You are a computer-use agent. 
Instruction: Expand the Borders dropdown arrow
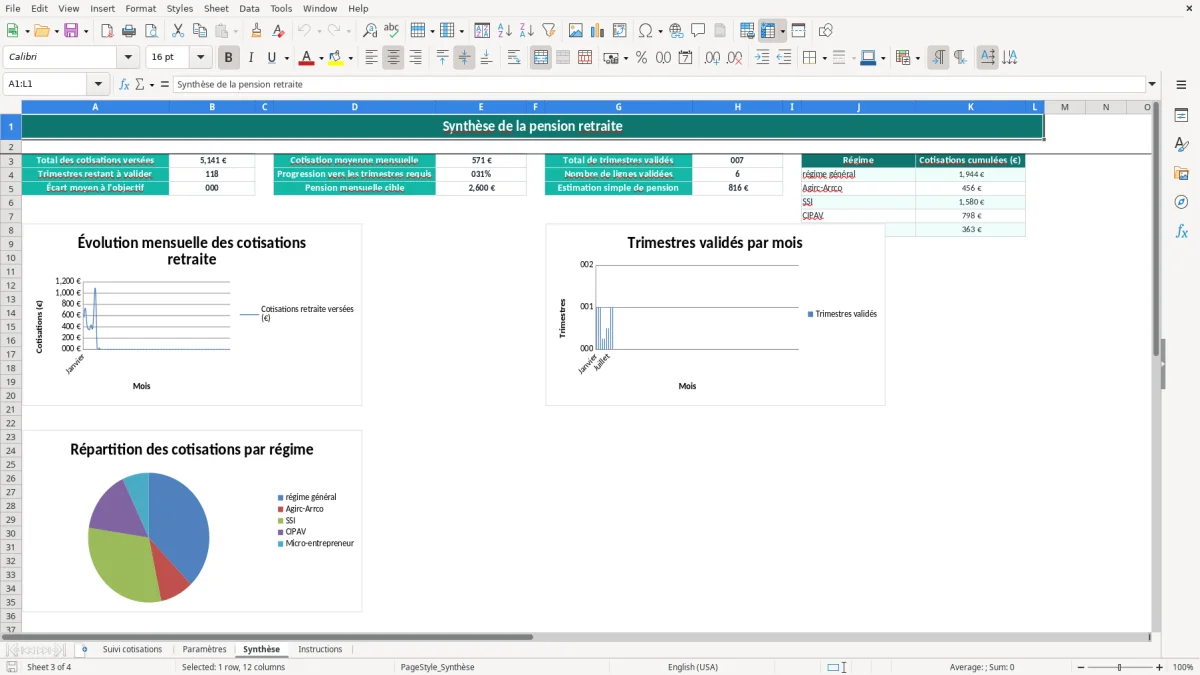[x=823, y=58]
